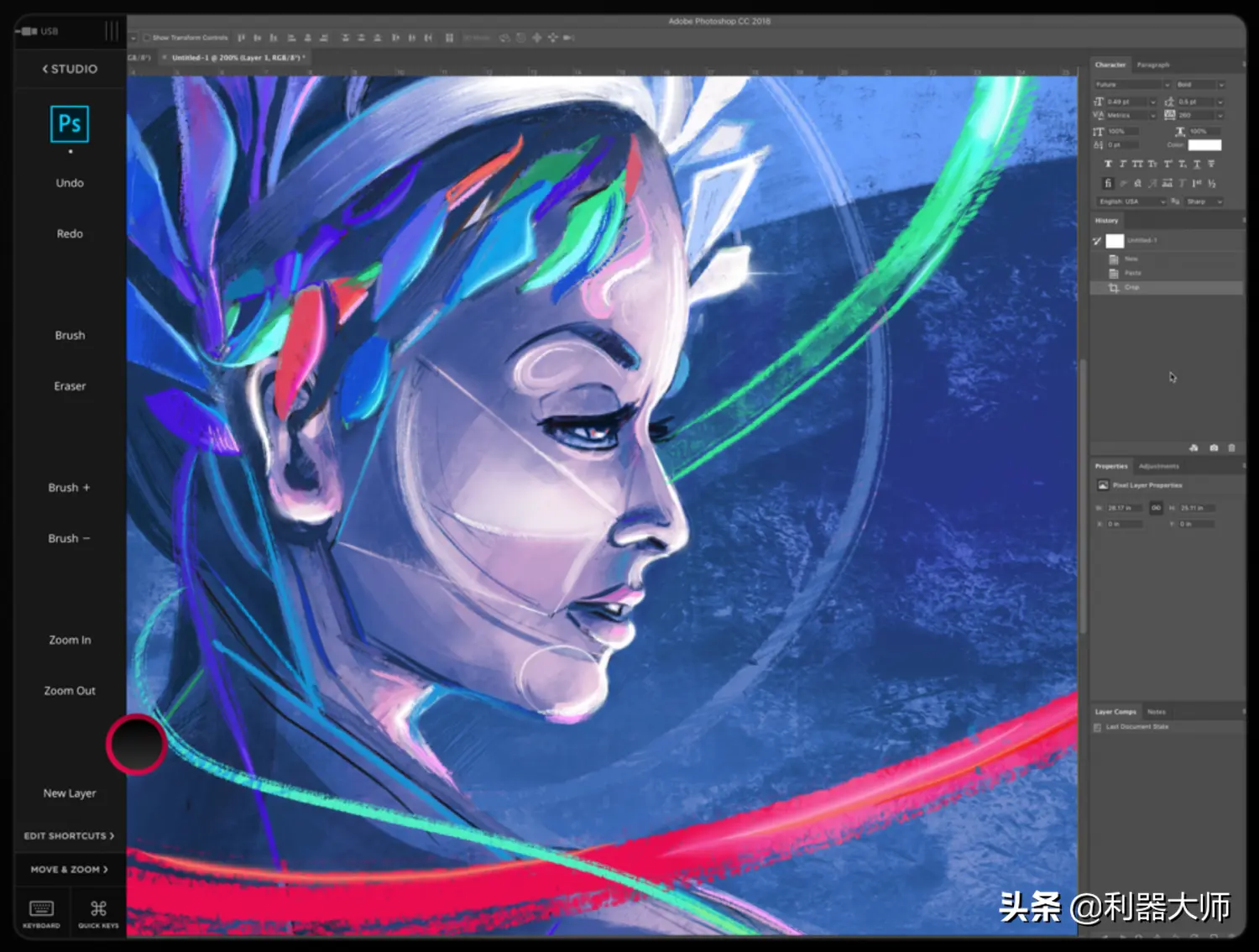This screenshot has width=1259, height=952.
Task: Tap the Undo shortcut
Action: point(70,183)
